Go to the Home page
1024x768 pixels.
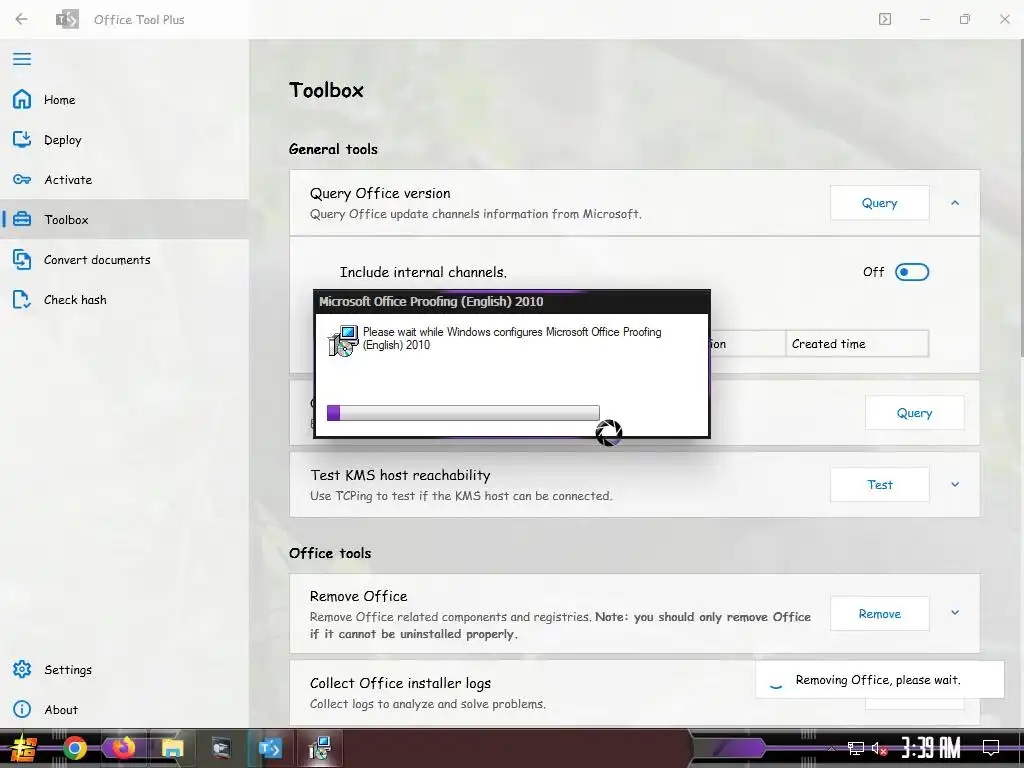[124, 99]
